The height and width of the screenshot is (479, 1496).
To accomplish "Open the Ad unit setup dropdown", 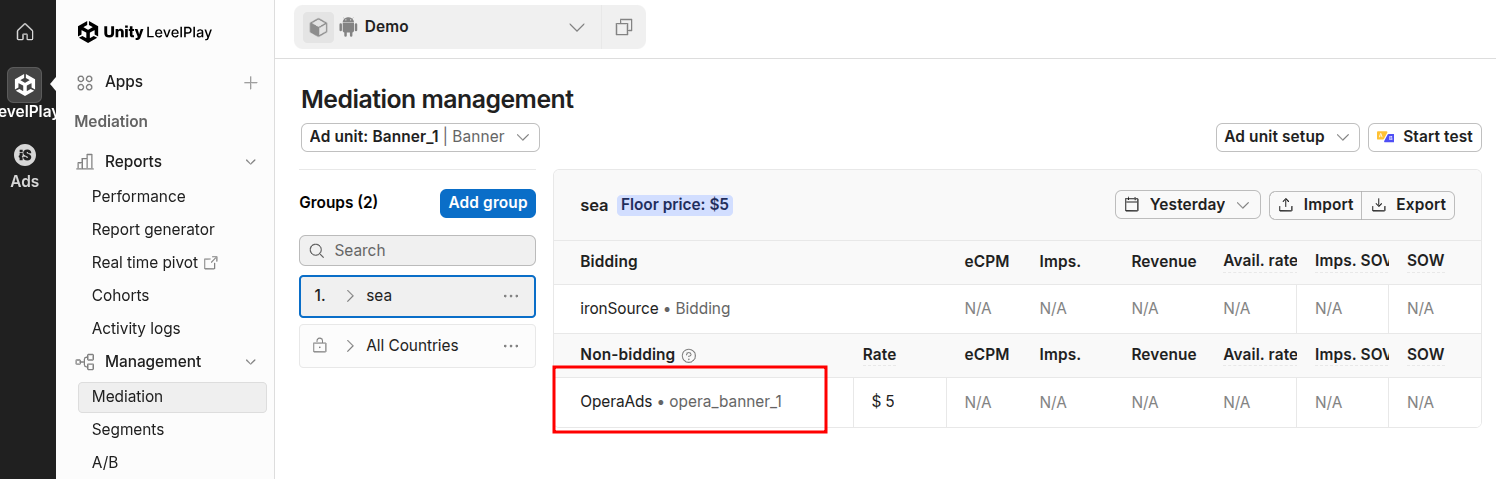I will [1288, 137].
